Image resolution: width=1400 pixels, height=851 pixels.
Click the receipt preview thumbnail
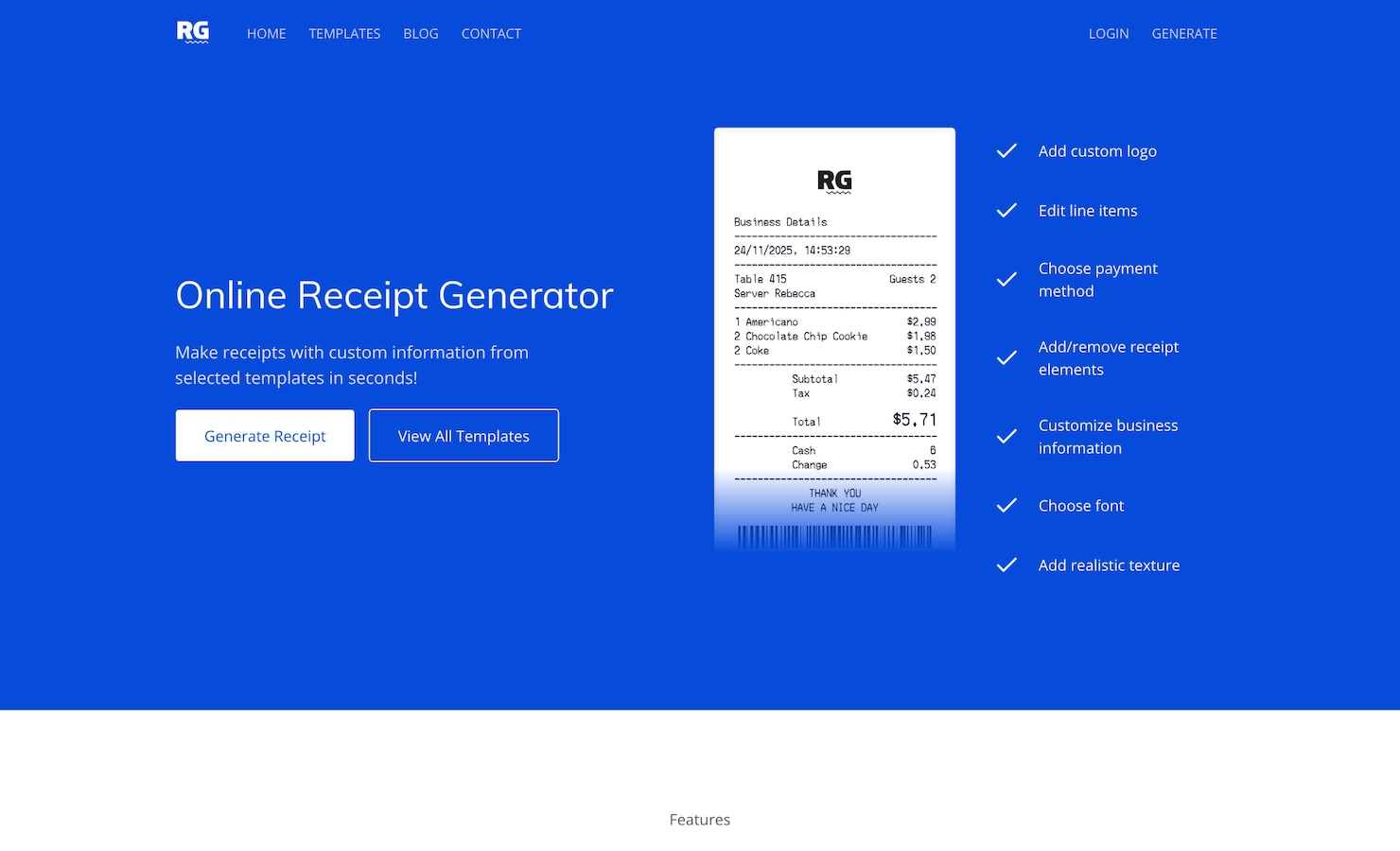coord(834,339)
